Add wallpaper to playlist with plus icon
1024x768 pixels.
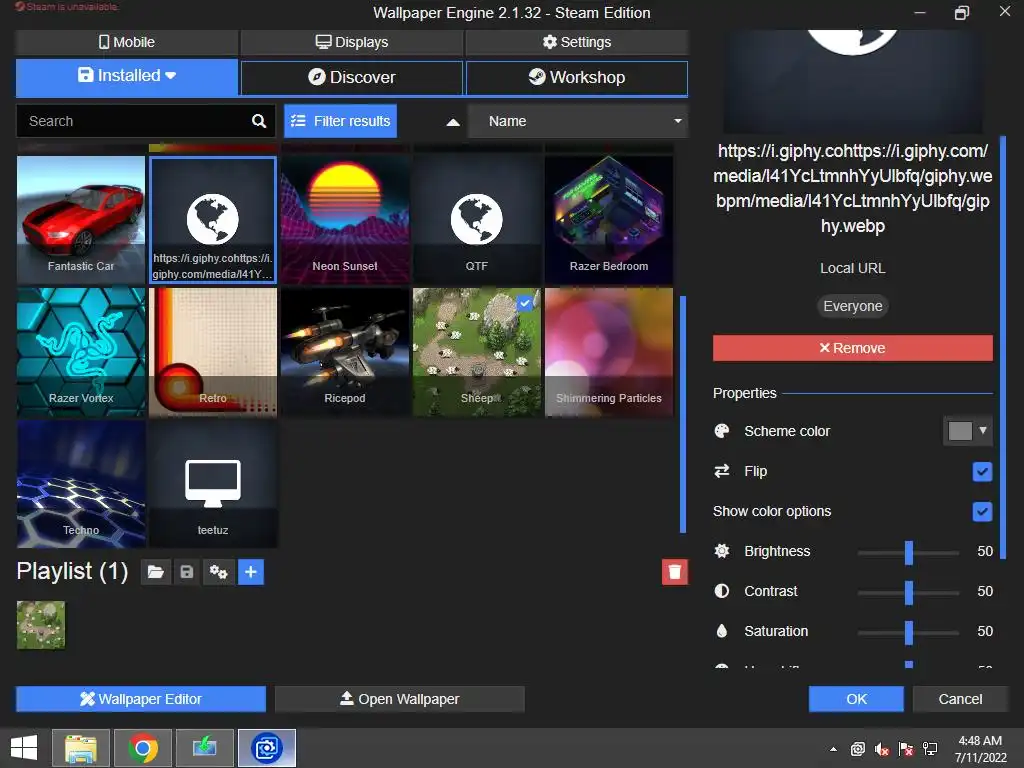click(x=251, y=572)
